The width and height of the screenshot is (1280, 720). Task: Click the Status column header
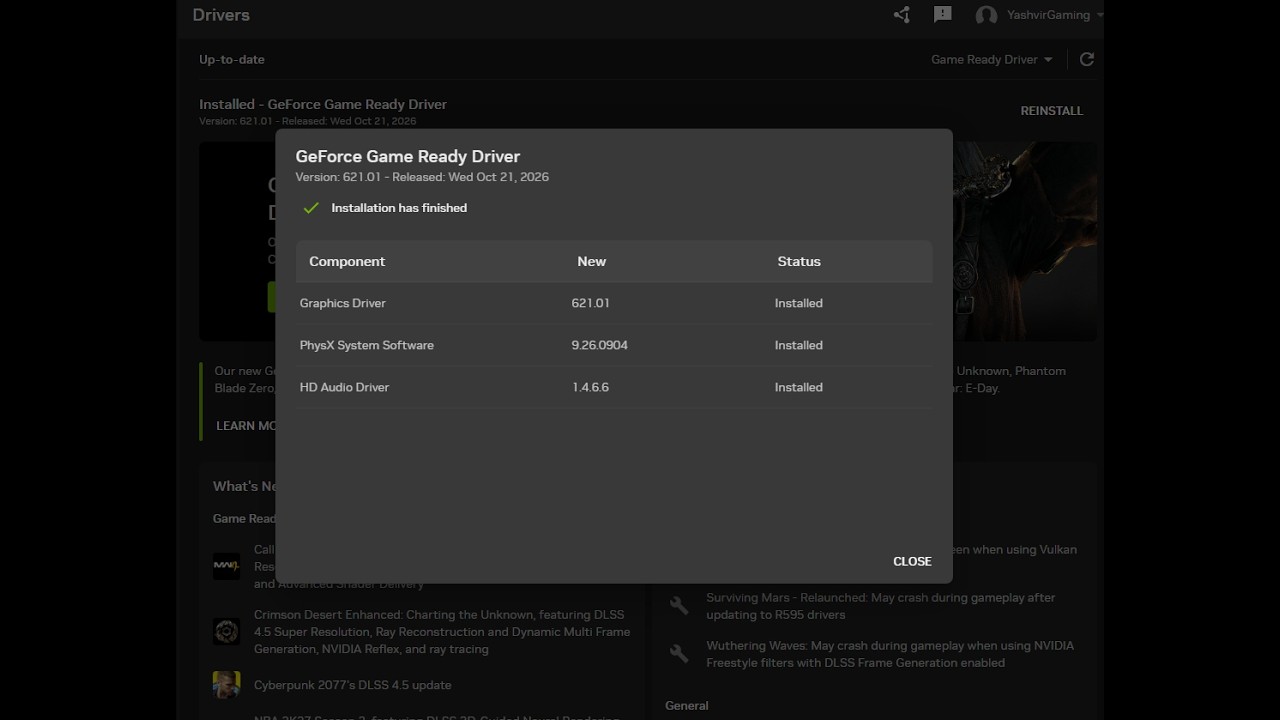point(799,261)
